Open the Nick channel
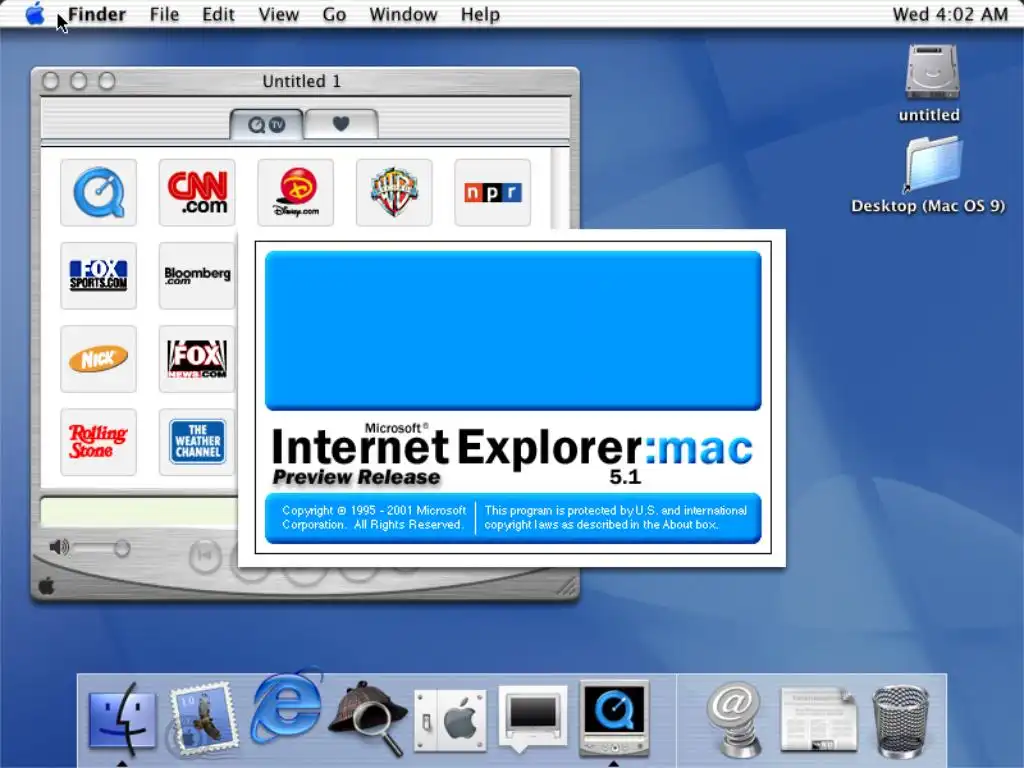1024x768 pixels. tap(99, 359)
